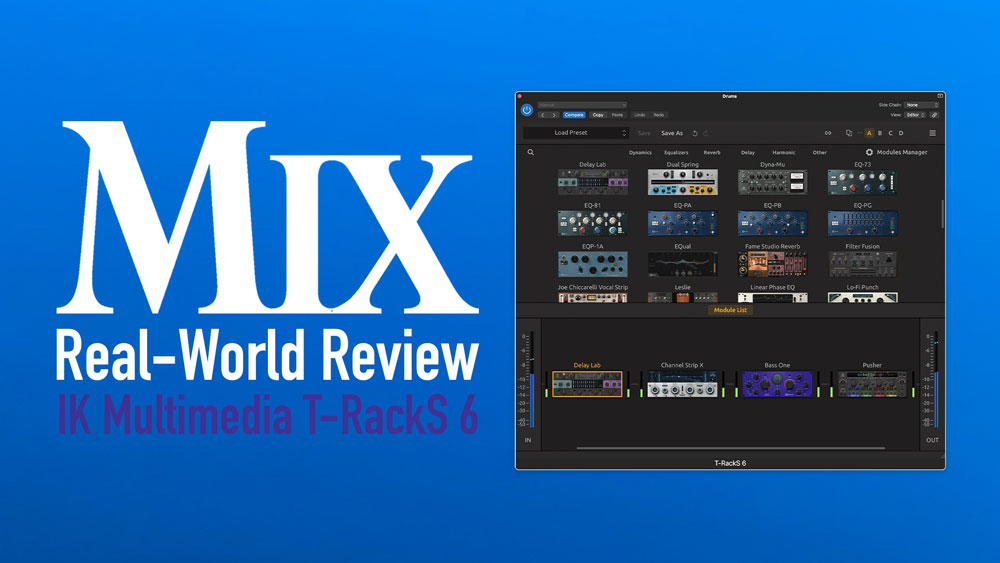Open the Load Preset dropdown
Screen dimensions: 1000x563
click(x=576, y=133)
